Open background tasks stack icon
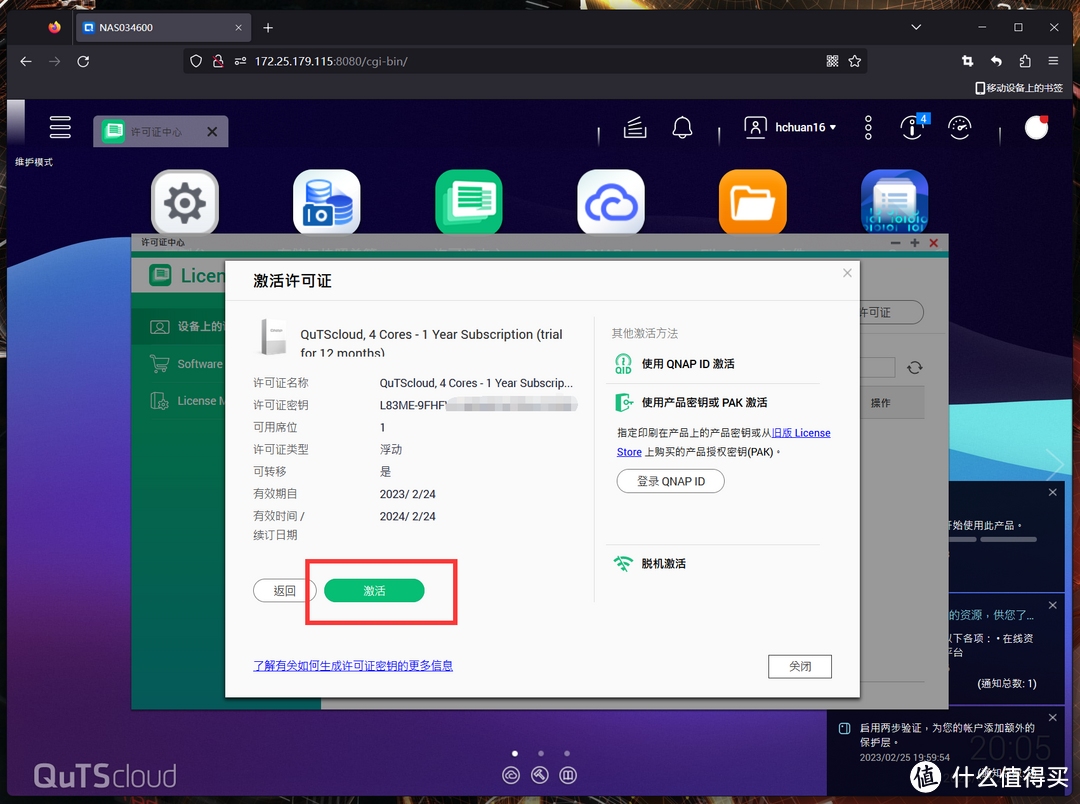This screenshot has width=1080, height=804. (x=634, y=127)
